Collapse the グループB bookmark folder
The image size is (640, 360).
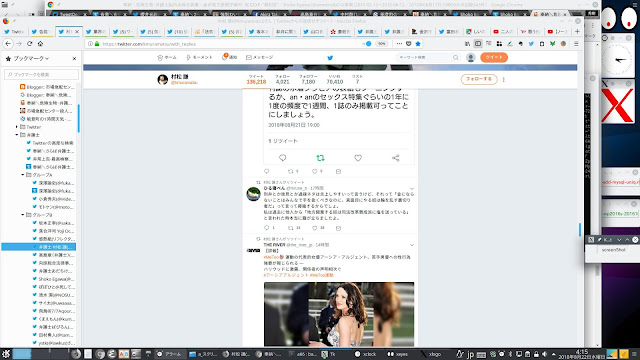23,215
